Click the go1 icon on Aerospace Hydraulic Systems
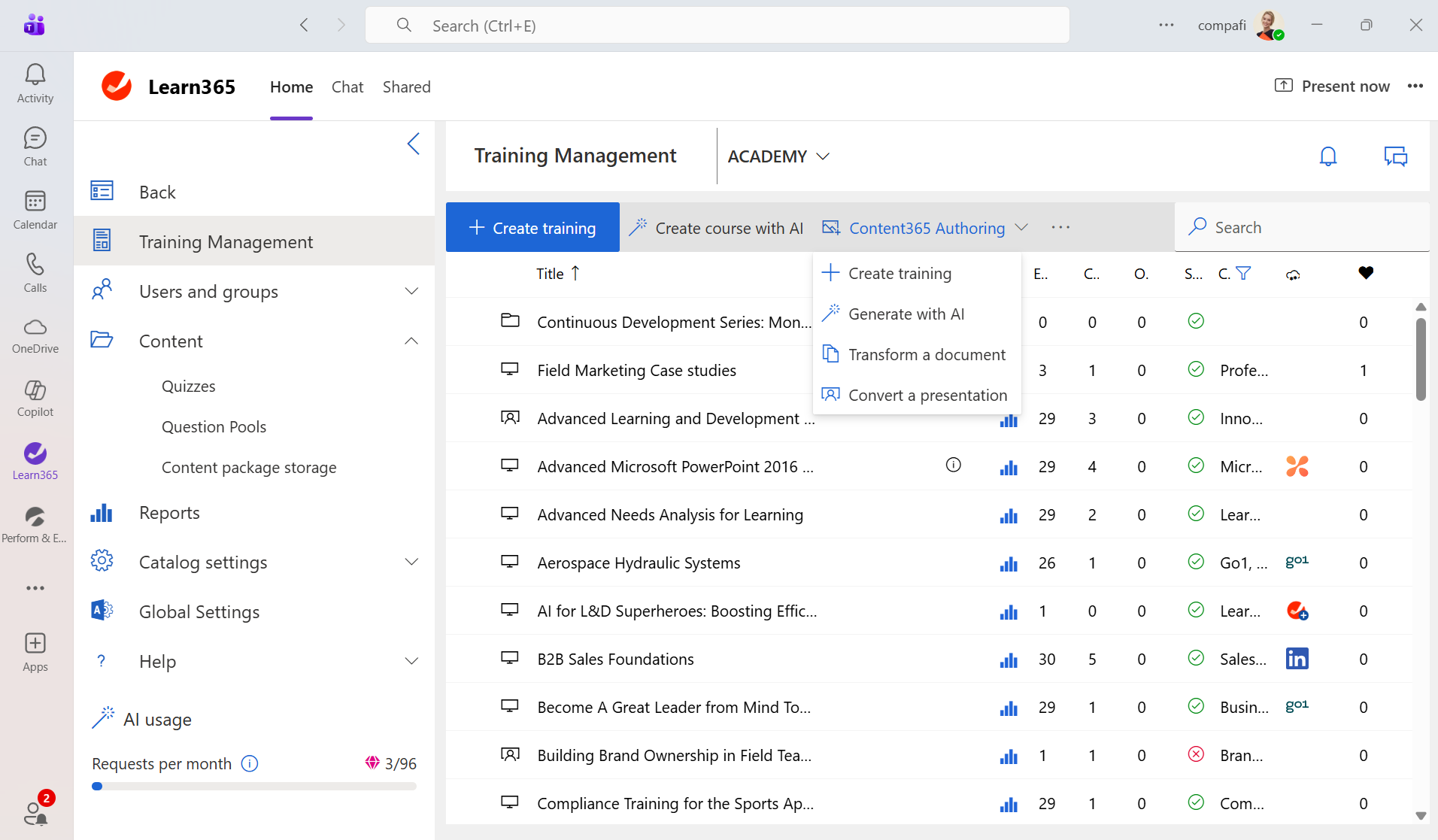The width and height of the screenshot is (1438, 840). 1298,562
